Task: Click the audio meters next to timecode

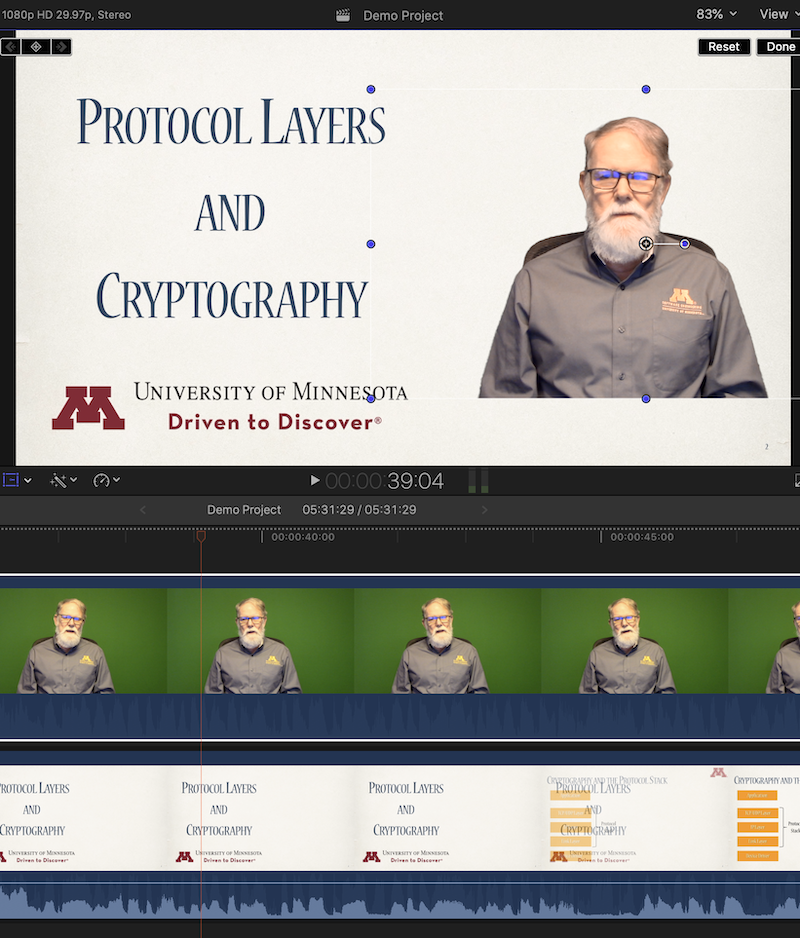Action: (x=479, y=481)
